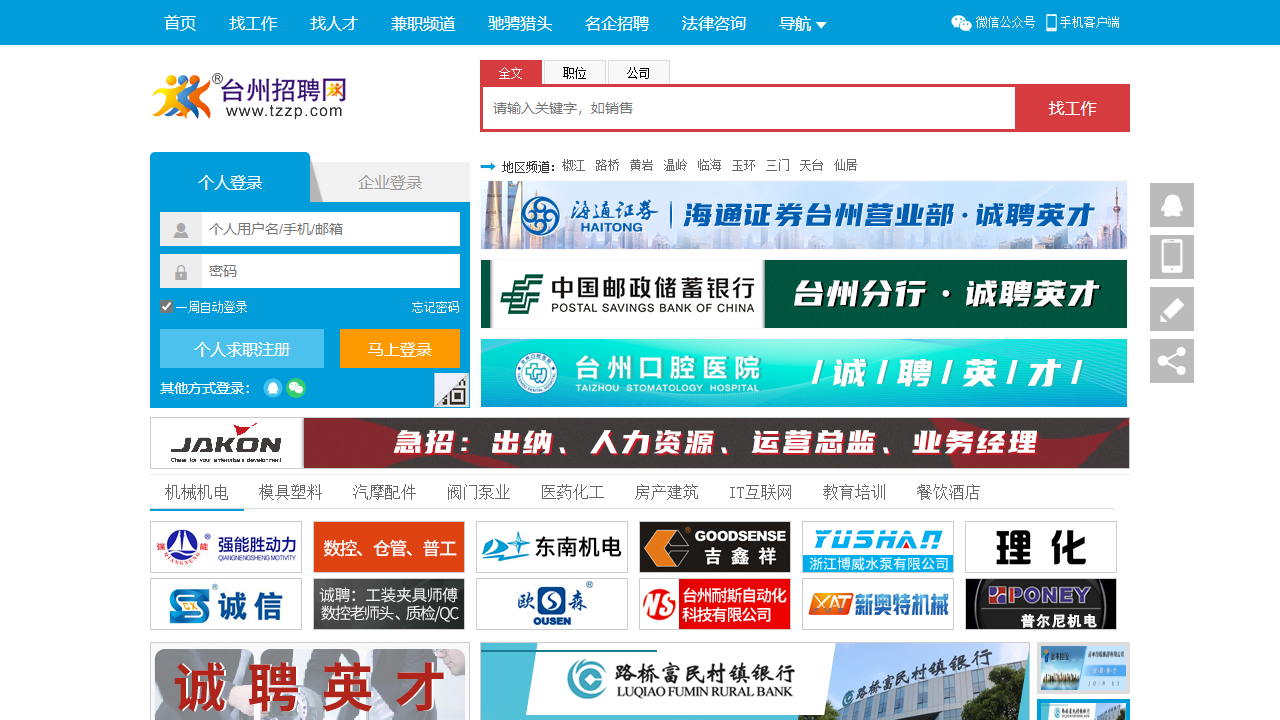Viewport: 1280px width, 720px height.
Task: Select 模具塑料 industry tab
Action: [291, 492]
